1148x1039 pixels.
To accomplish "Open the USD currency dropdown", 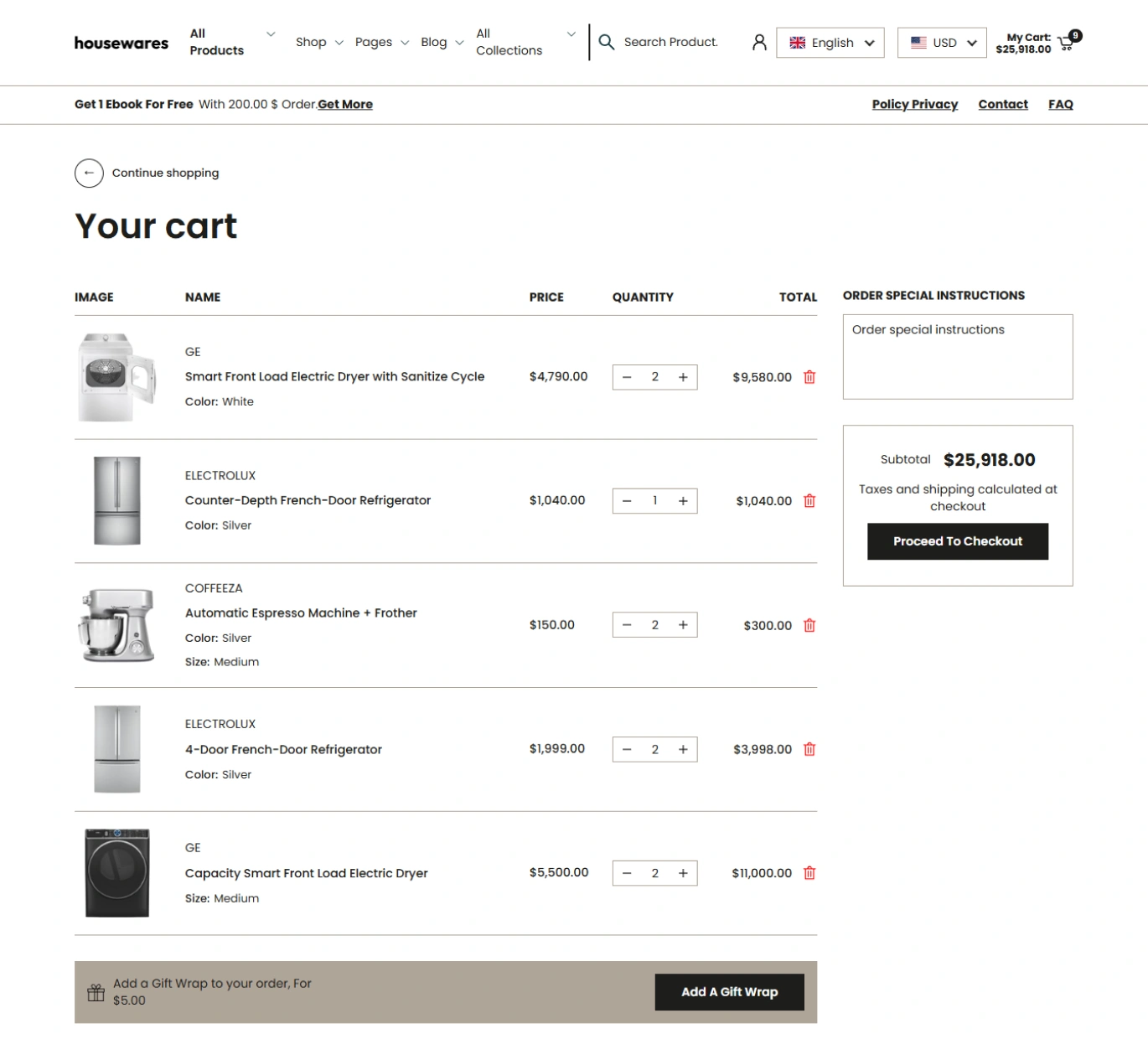I will coord(942,43).
